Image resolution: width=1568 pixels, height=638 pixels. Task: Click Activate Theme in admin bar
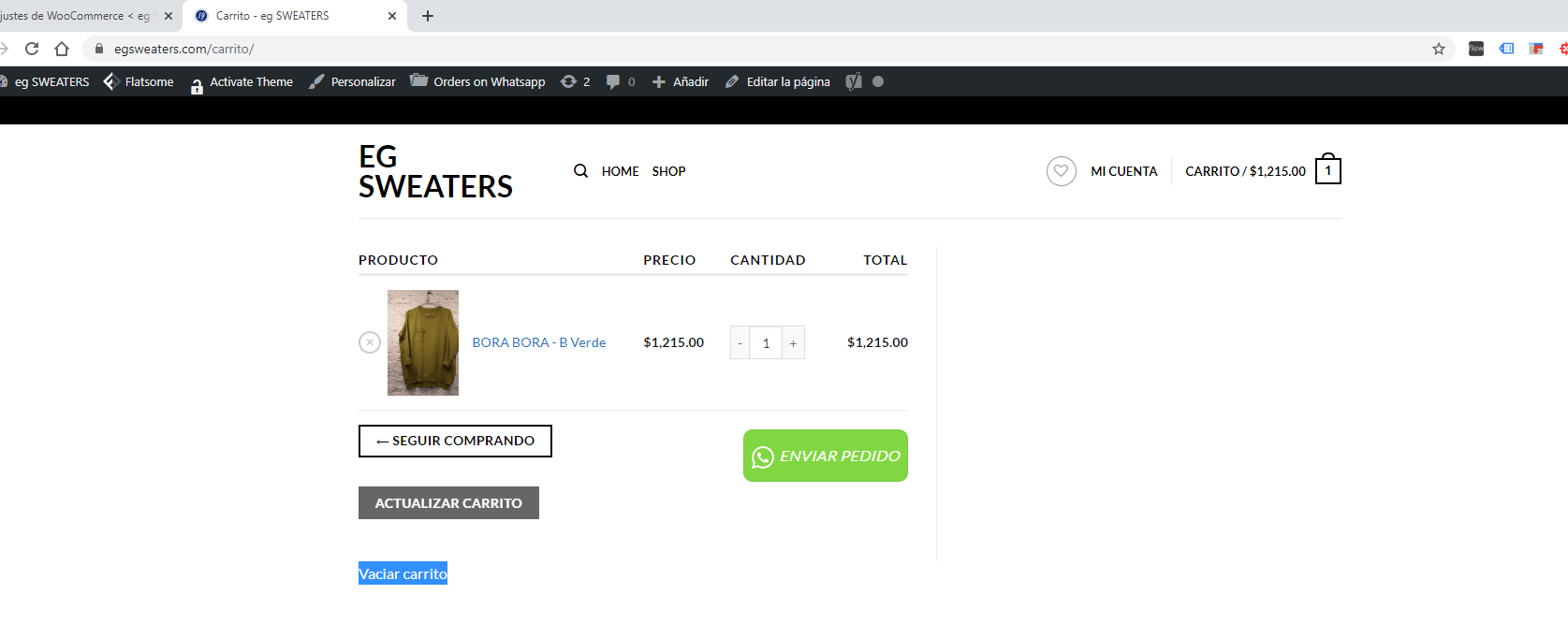[242, 81]
